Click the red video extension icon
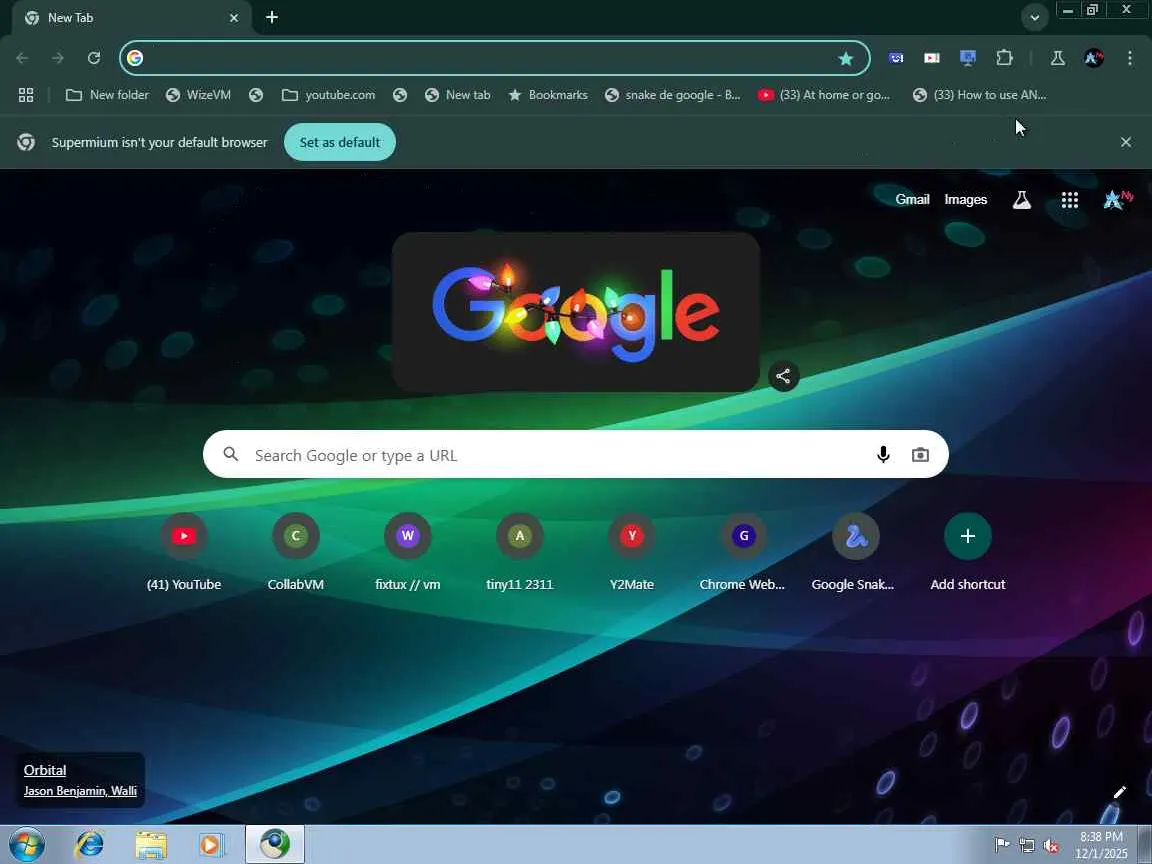 [x=932, y=58]
